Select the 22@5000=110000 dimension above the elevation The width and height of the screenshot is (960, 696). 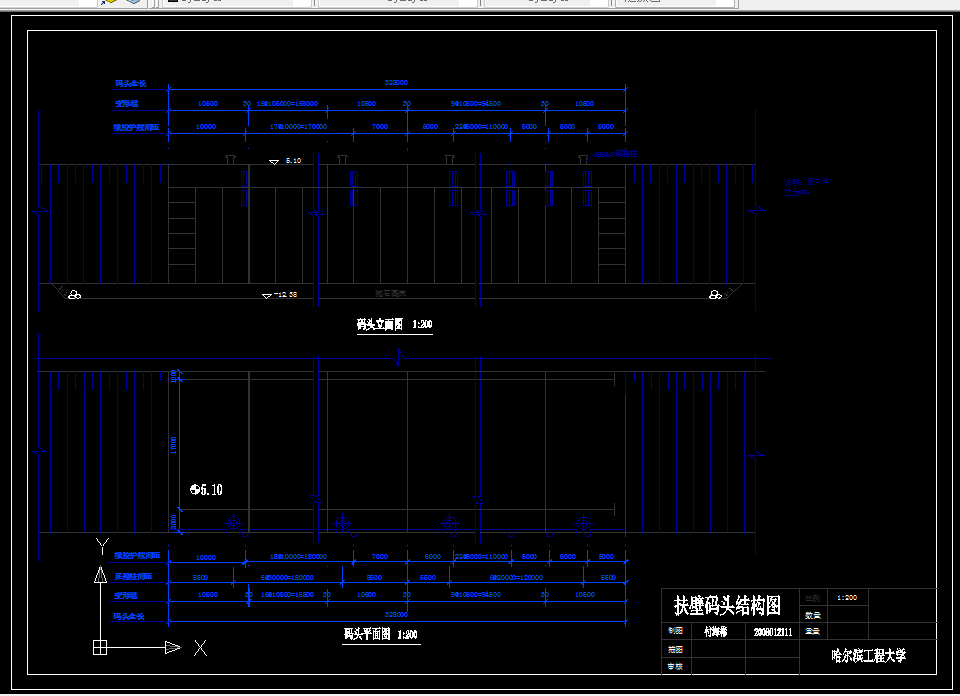click(481, 127)
